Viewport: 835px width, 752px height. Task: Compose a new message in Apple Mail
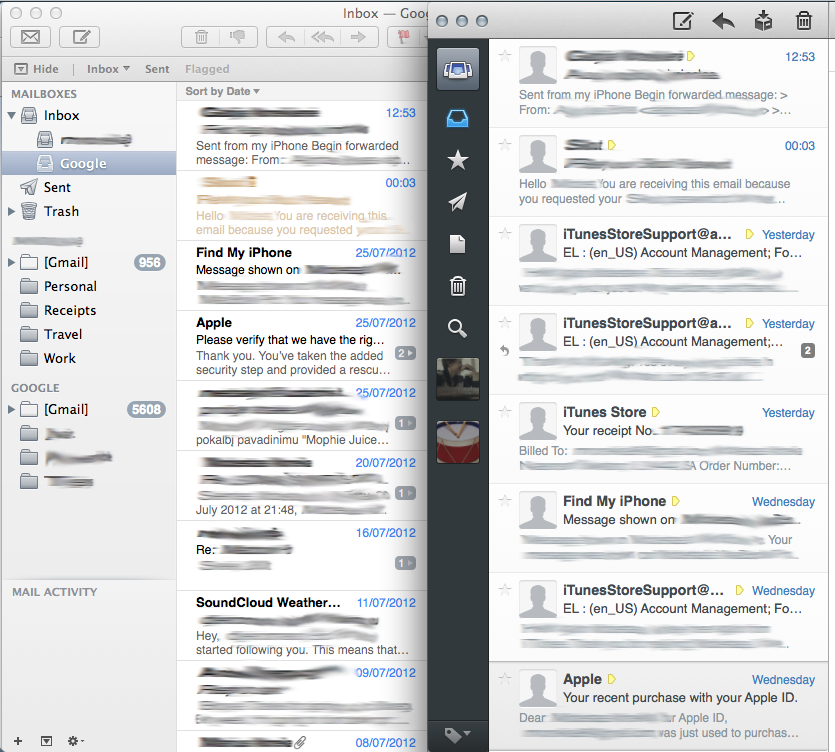[81, 37]
